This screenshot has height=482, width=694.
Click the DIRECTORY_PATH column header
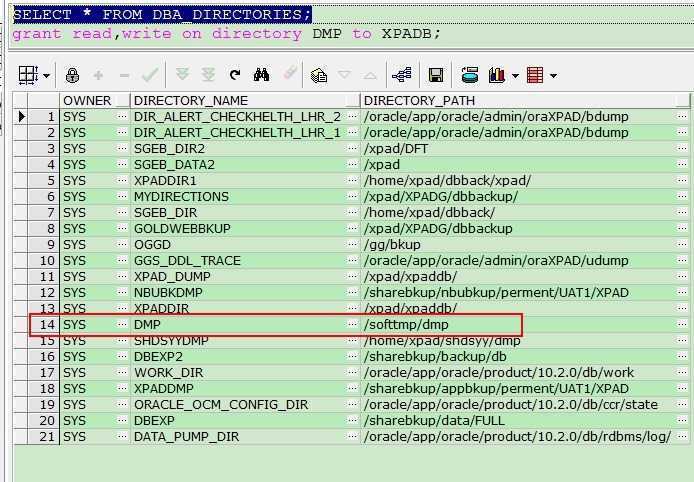tap(525, 101)
